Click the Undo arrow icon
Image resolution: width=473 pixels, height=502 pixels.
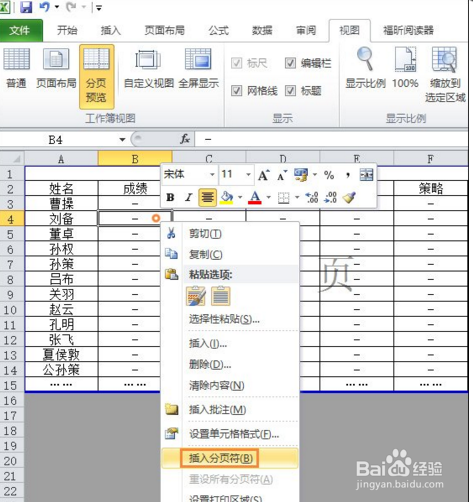45,7
